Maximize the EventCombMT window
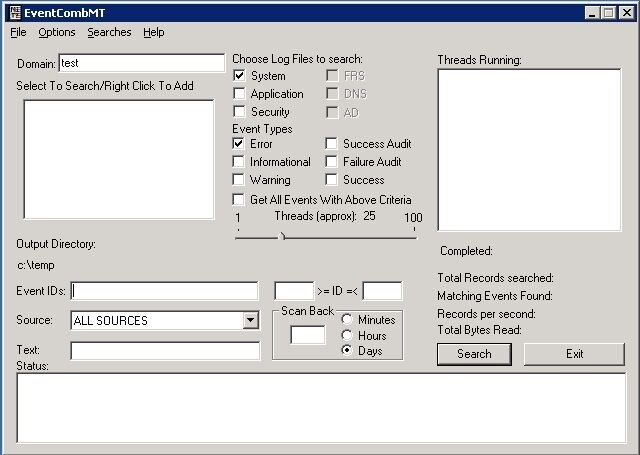Image resolution: width=640 pixels, height=455 pixels. point(608,13)
